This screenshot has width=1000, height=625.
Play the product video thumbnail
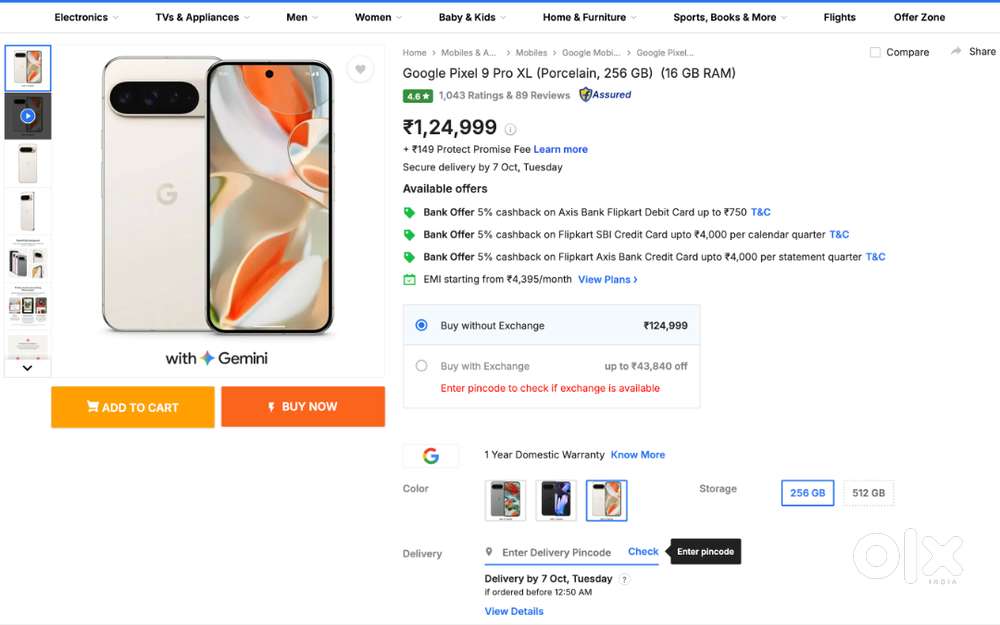28,116
